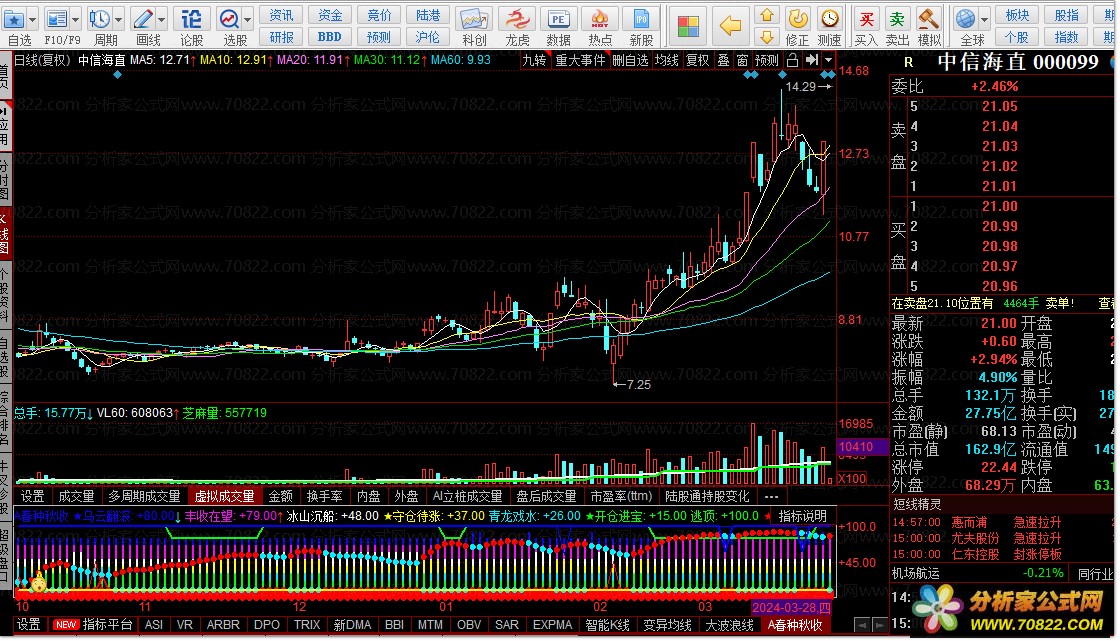Click the 惠而浦 alert entry
This screenshot has height=641, width=1120.
(x=969, y=522)
